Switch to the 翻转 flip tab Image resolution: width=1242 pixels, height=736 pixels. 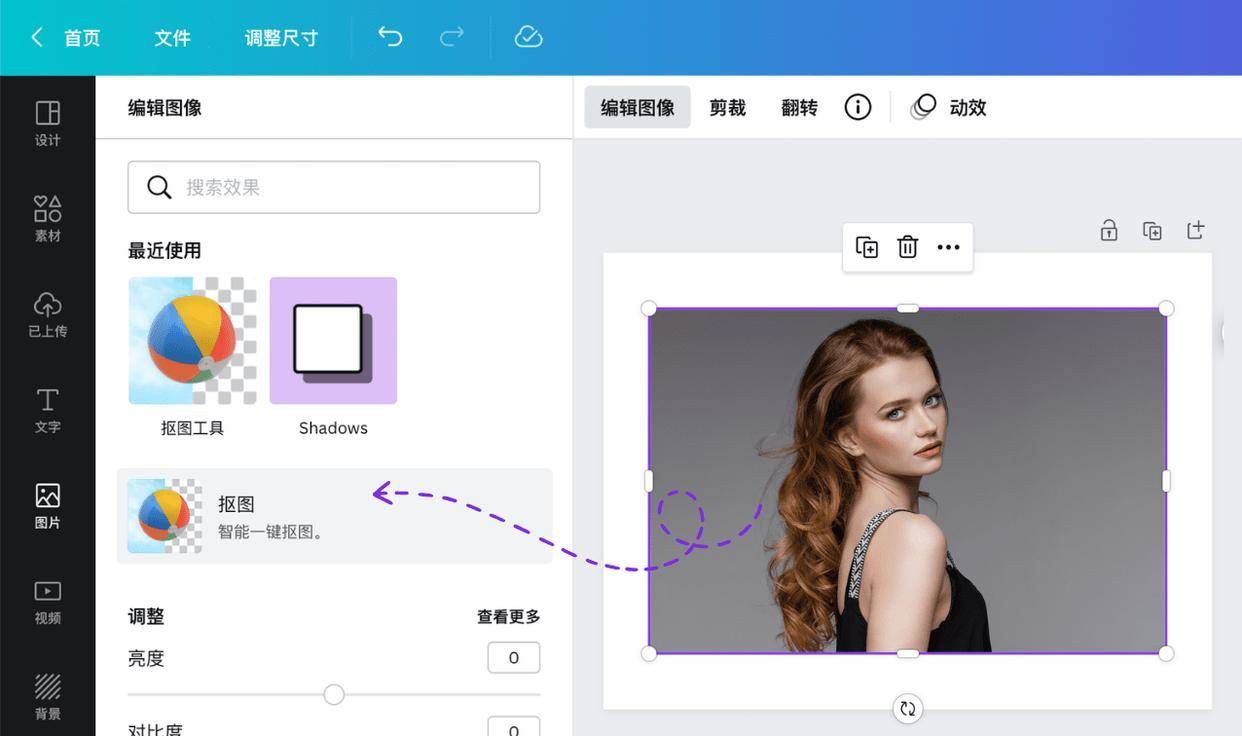click(799, 106)
